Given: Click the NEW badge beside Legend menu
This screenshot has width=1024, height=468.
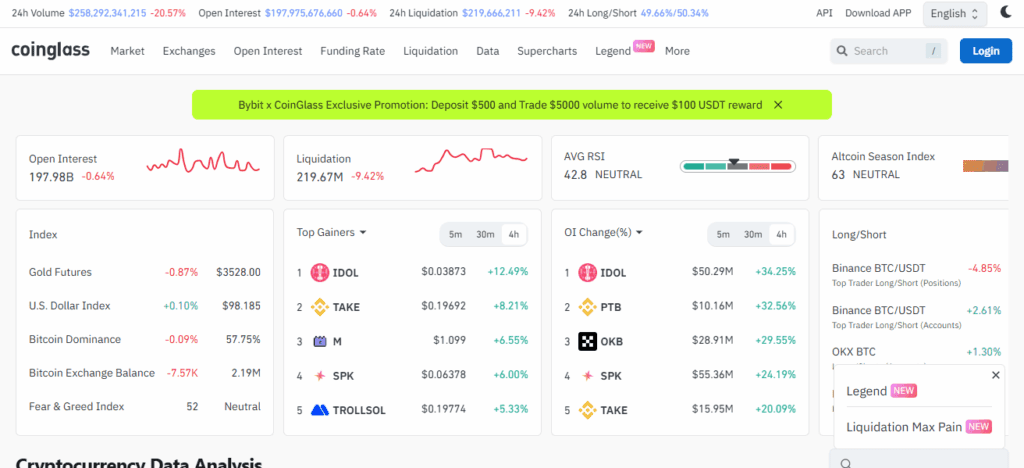Looking at the screenshot, I should [x=644, y=46].
